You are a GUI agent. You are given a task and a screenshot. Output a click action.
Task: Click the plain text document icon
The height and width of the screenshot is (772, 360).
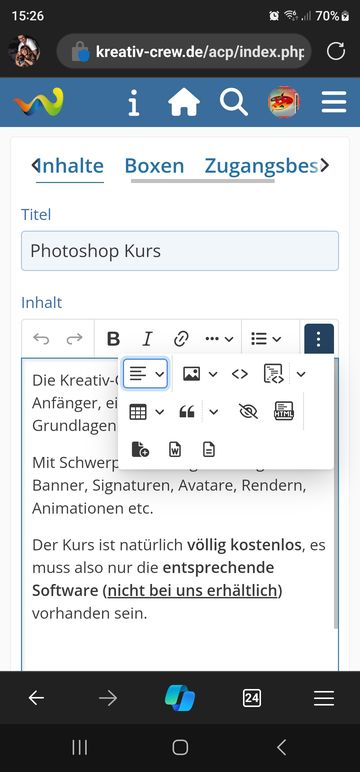209,449
